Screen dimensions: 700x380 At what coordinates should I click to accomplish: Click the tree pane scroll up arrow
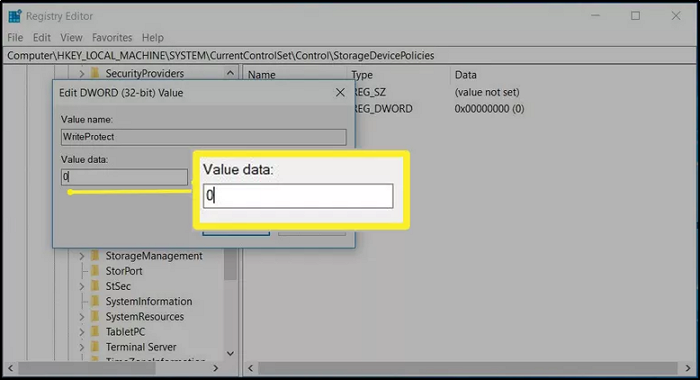click(230, 73)
